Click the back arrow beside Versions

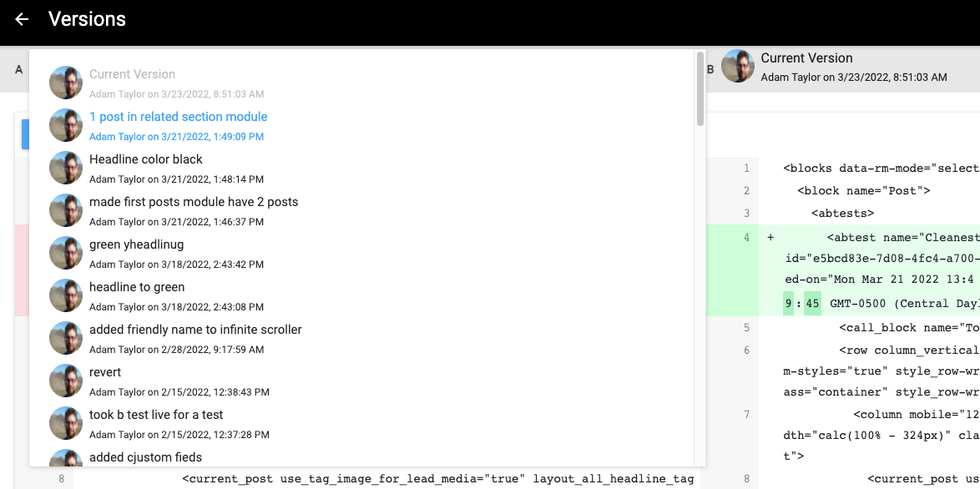pos(22,20)
